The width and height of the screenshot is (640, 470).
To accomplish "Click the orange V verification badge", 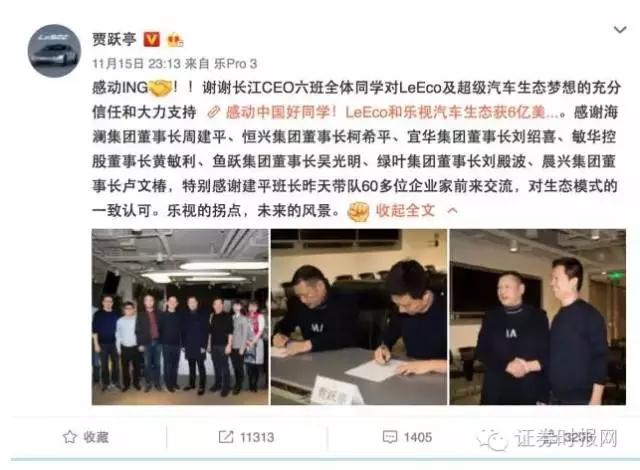I will click(x=151, y=39).
